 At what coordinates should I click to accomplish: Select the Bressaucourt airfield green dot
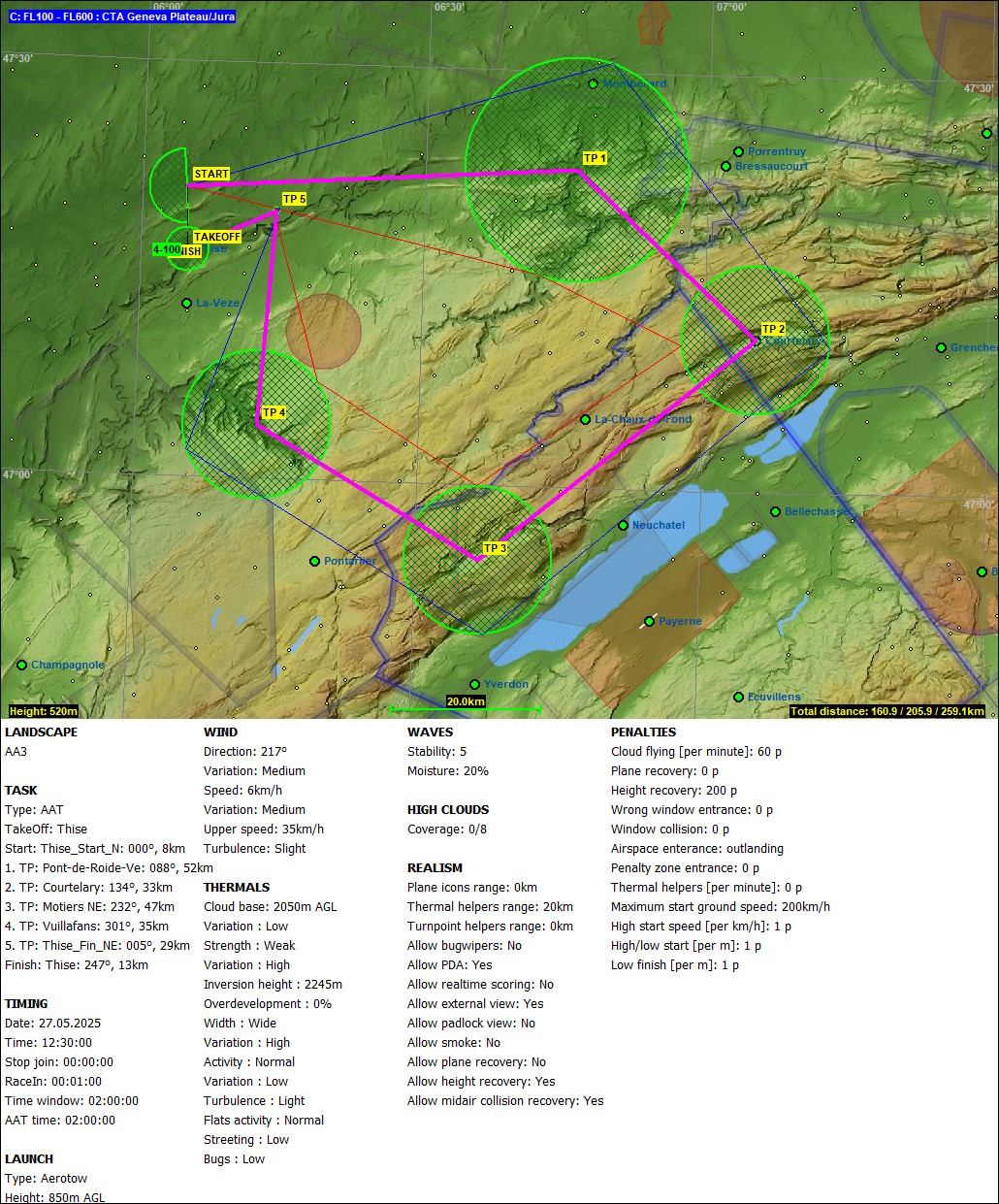tap(725, 167)
